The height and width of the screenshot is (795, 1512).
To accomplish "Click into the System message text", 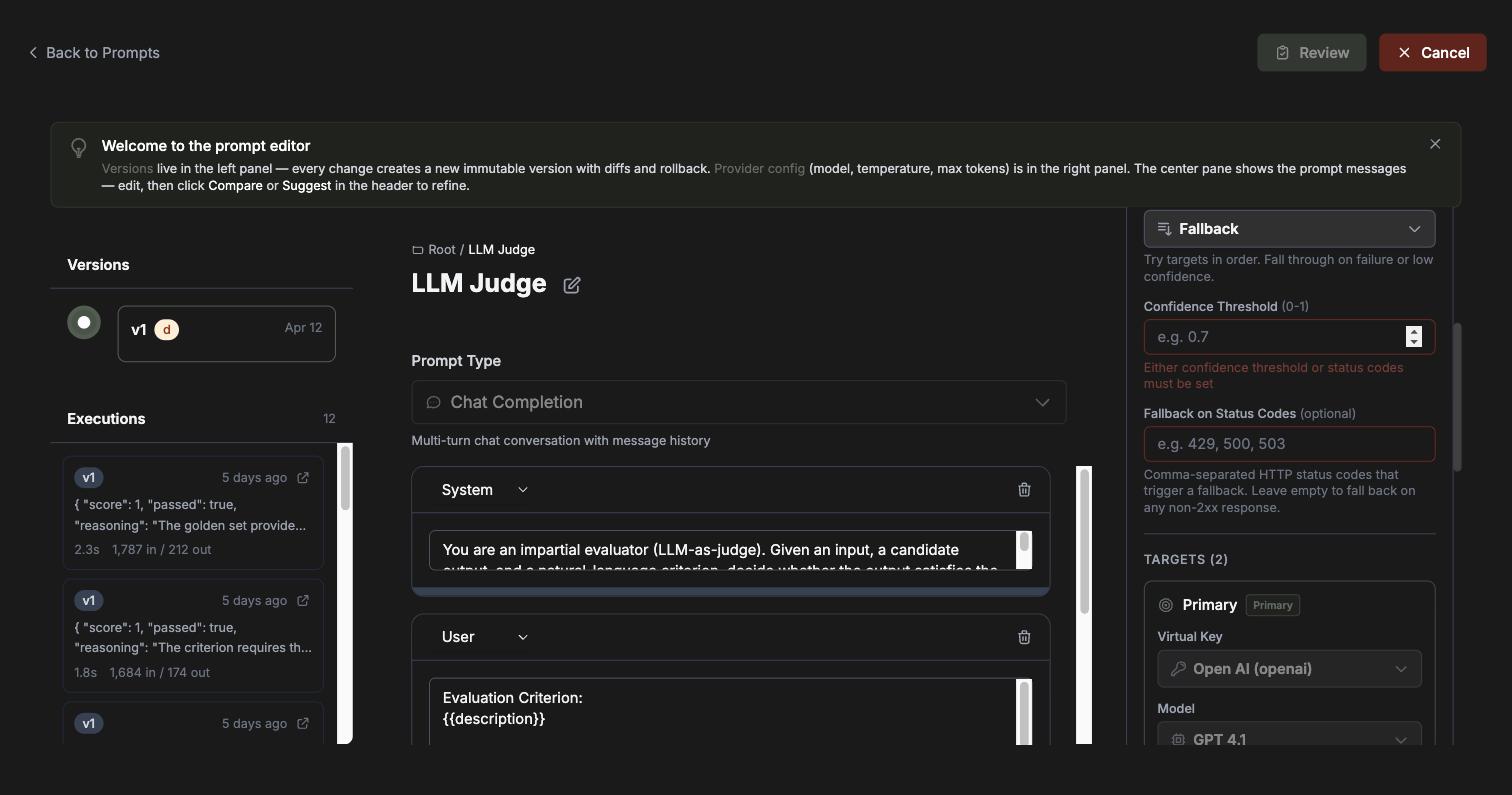I will (x=722, y=551).
